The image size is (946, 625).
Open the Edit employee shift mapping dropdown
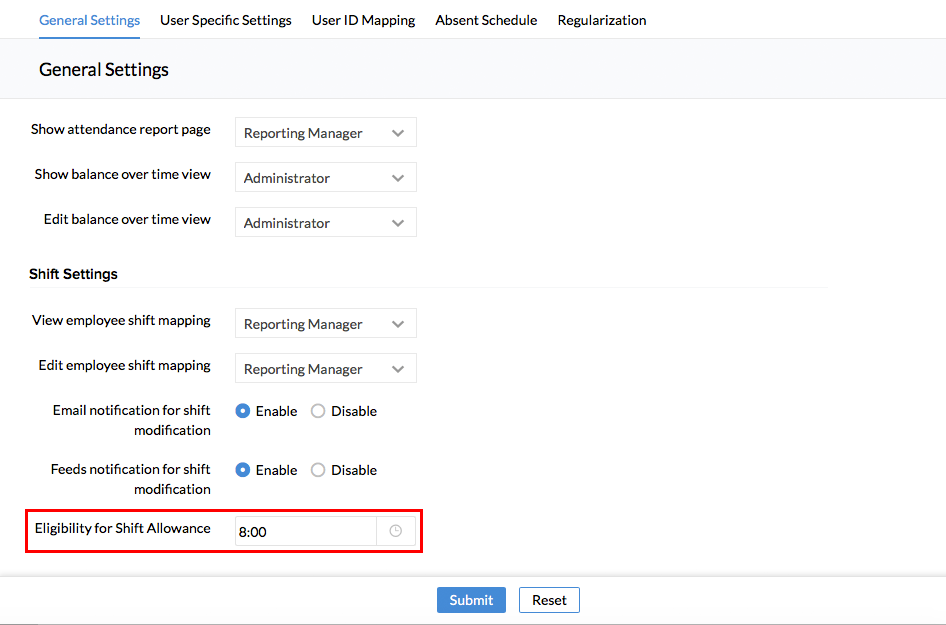click(x=325, y=369)
